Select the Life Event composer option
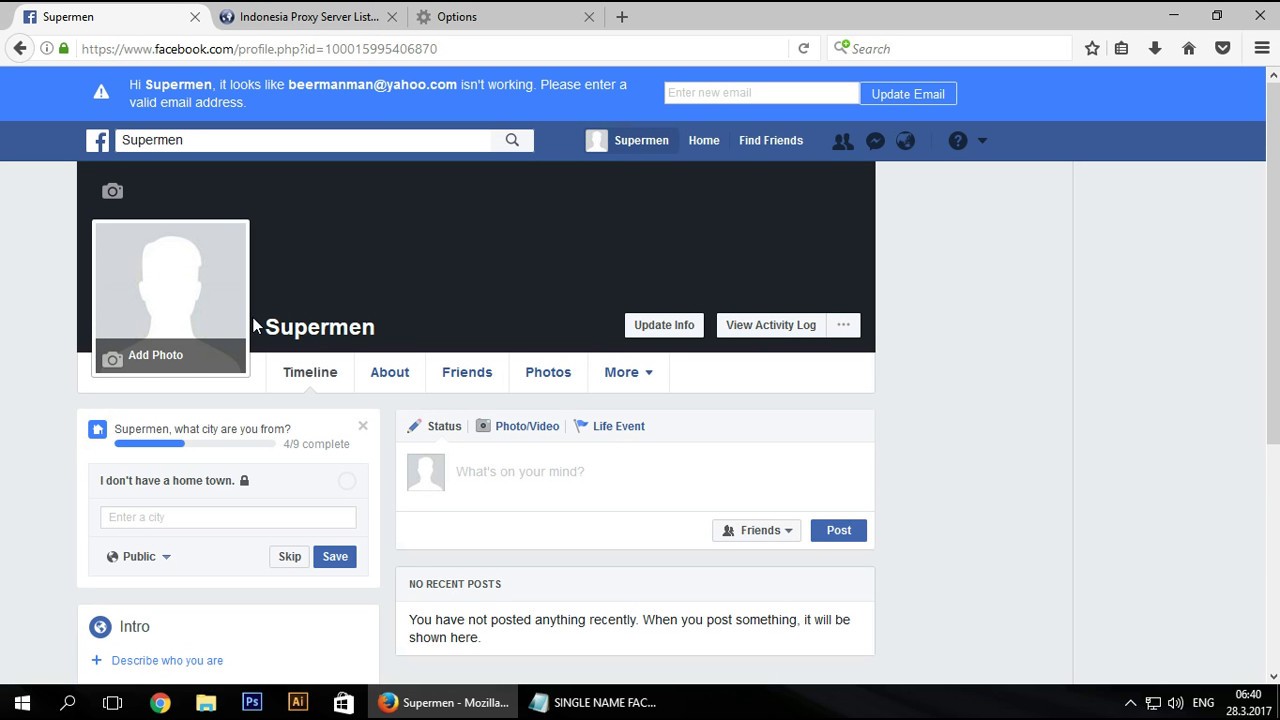 click(609, 426)
